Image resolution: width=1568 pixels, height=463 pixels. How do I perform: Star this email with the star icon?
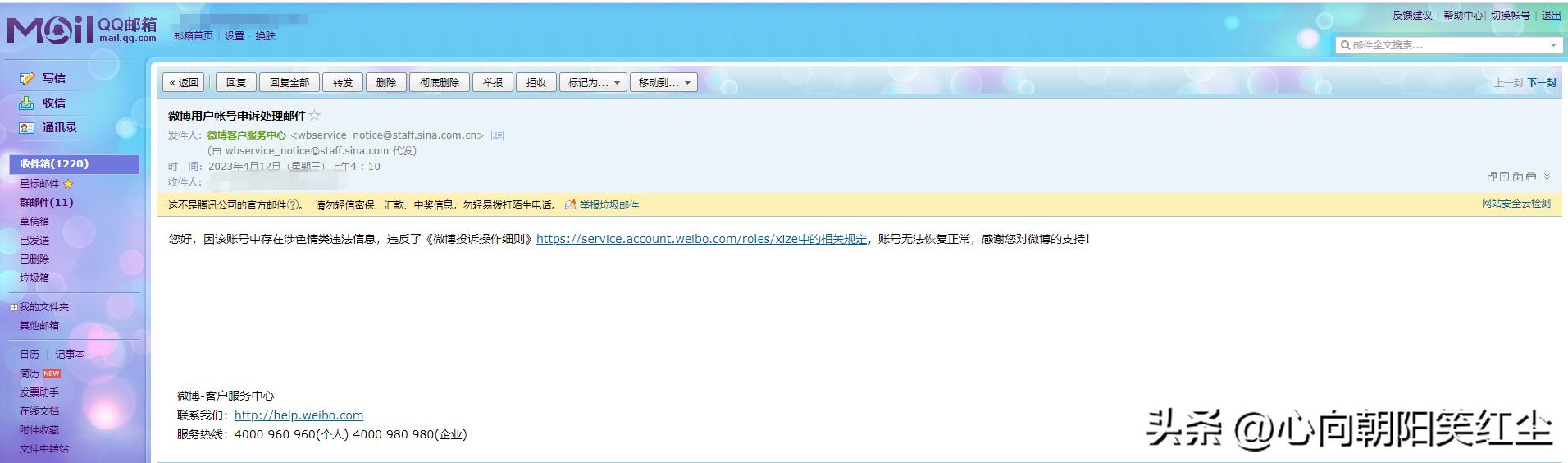click(x=314, y=116)
